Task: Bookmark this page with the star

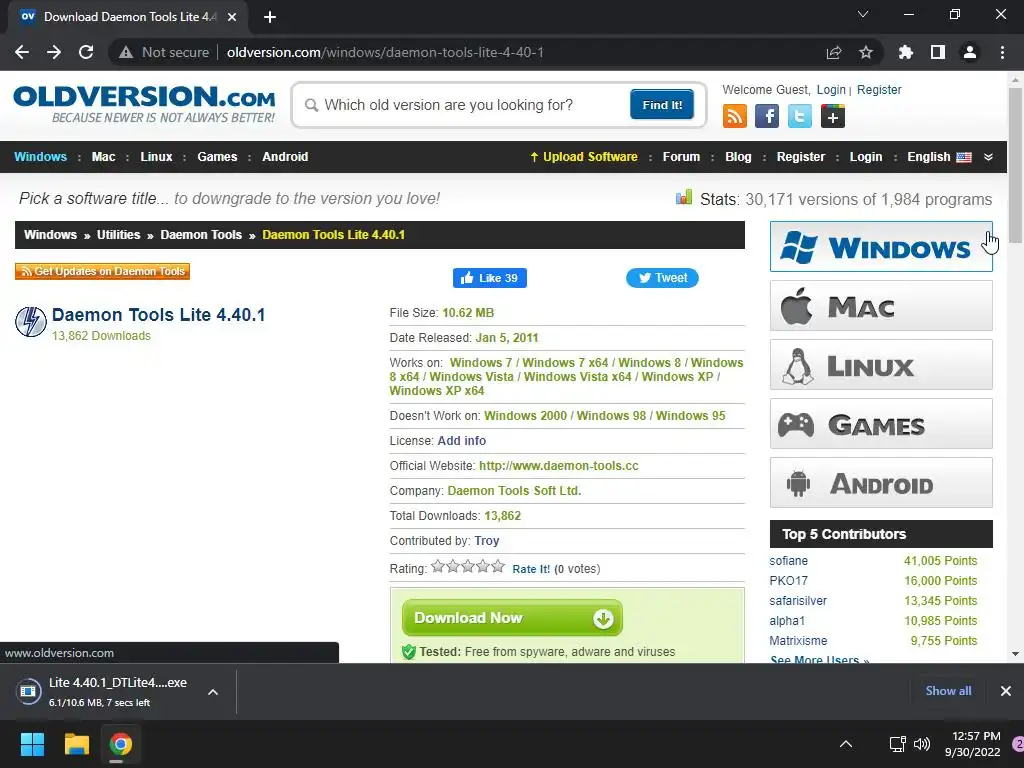Action: pos(866,52)
